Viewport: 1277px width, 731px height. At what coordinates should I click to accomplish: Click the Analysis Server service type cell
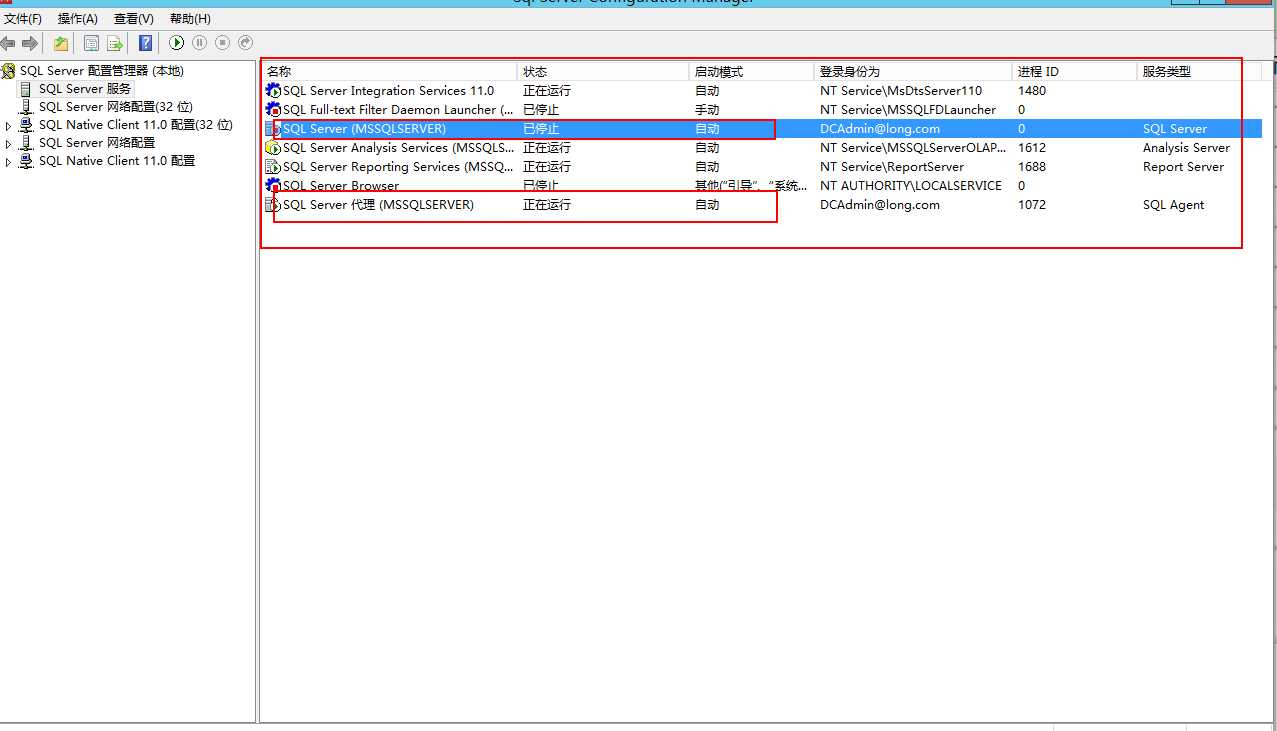point(1186,148)
